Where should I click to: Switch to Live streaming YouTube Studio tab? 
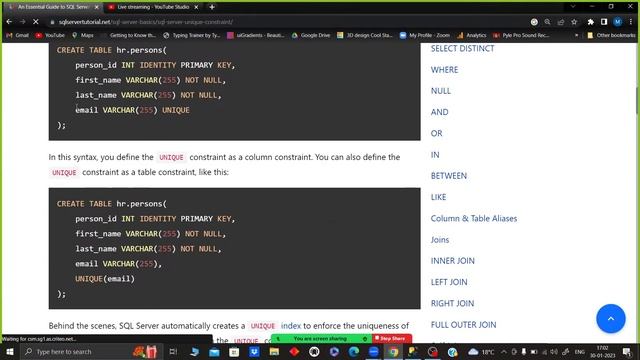coord(153,7)
